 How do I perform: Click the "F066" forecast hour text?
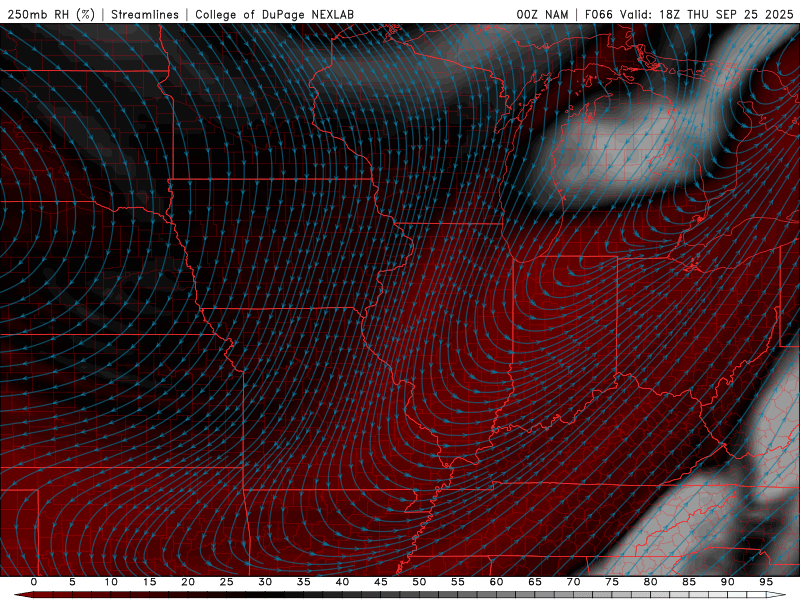[x=598, y=14]
